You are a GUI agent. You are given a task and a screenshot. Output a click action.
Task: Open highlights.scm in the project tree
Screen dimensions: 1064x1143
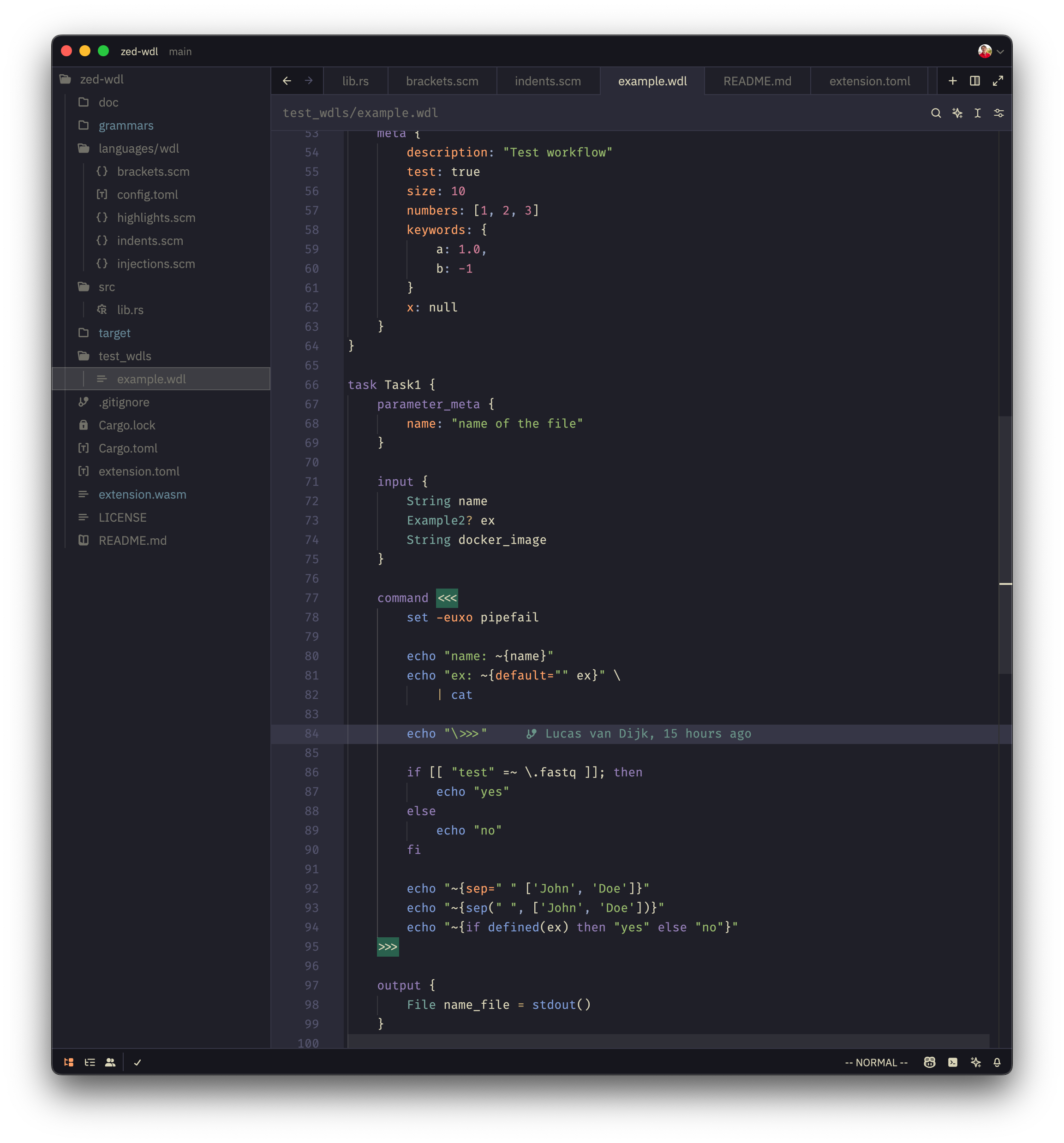tap(161, 218)
